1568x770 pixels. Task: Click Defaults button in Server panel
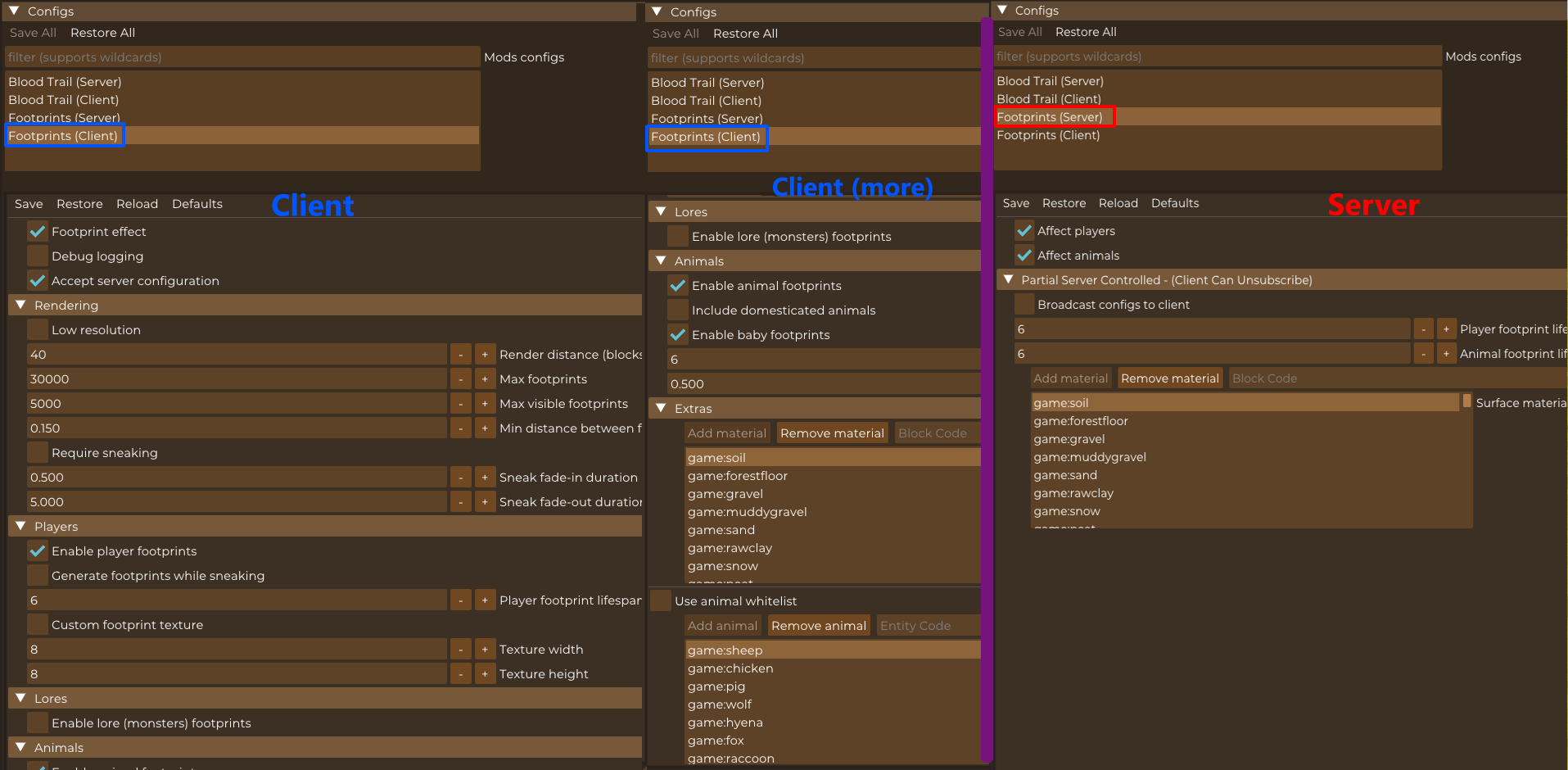[x=1175, y=203]
